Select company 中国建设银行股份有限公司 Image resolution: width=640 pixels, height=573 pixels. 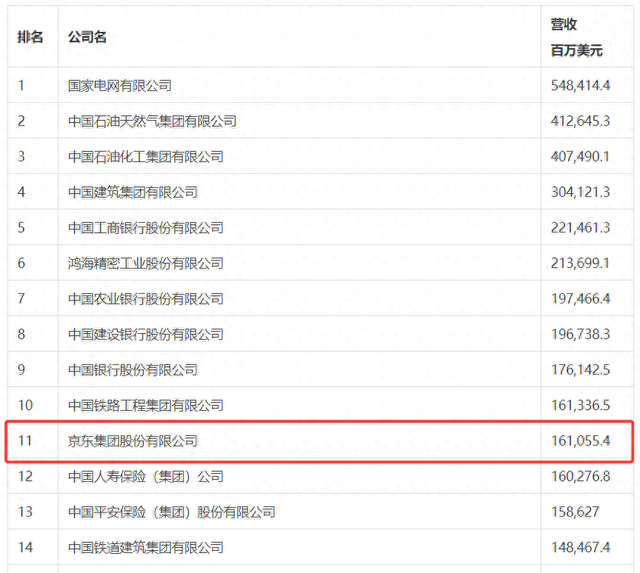pos(146,334)
